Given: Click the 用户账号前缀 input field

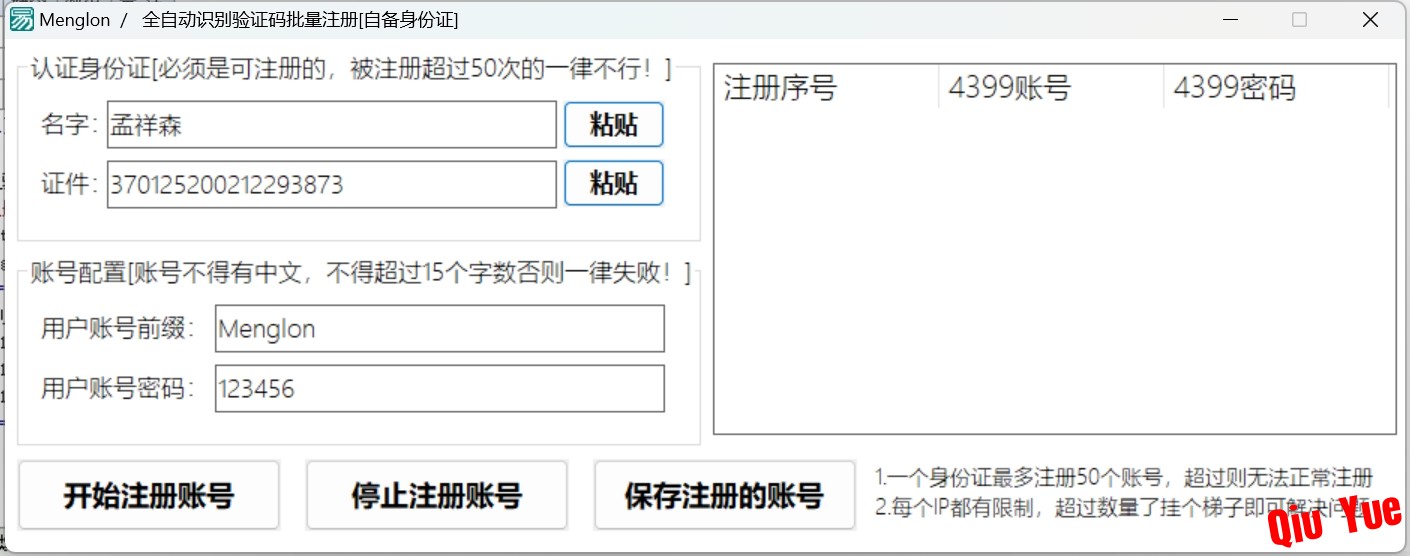Looking at the screenshot, I should pyautogui.click(x=440, y=329).
